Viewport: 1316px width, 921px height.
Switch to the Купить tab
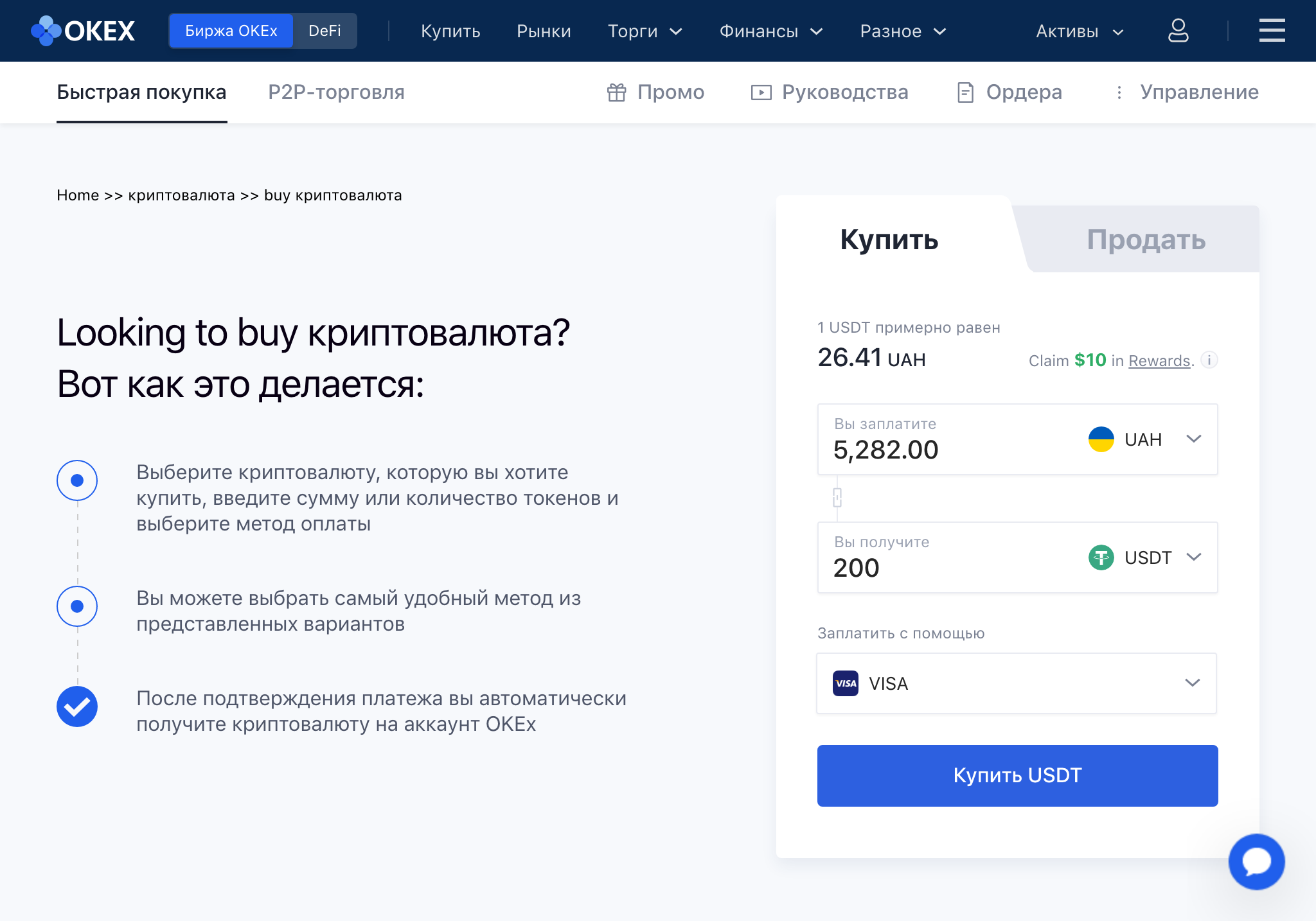coord(889,240)
